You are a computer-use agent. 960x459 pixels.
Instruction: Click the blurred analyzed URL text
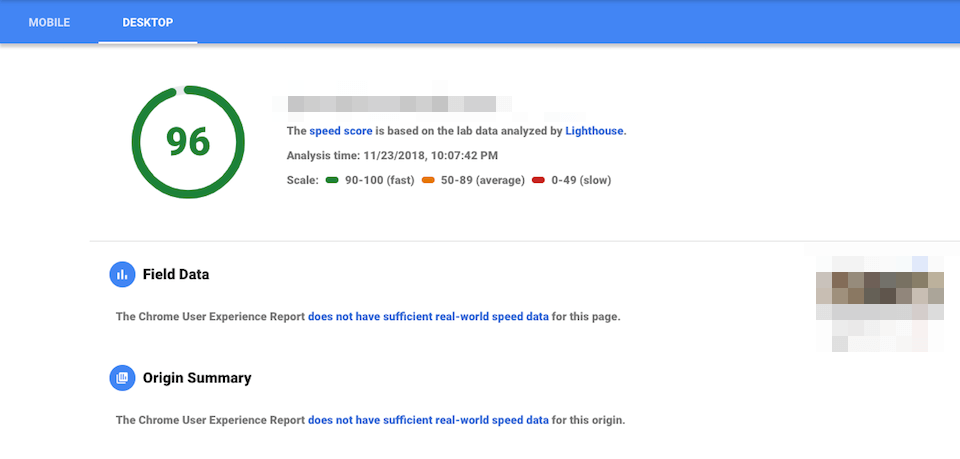[392, 104]
